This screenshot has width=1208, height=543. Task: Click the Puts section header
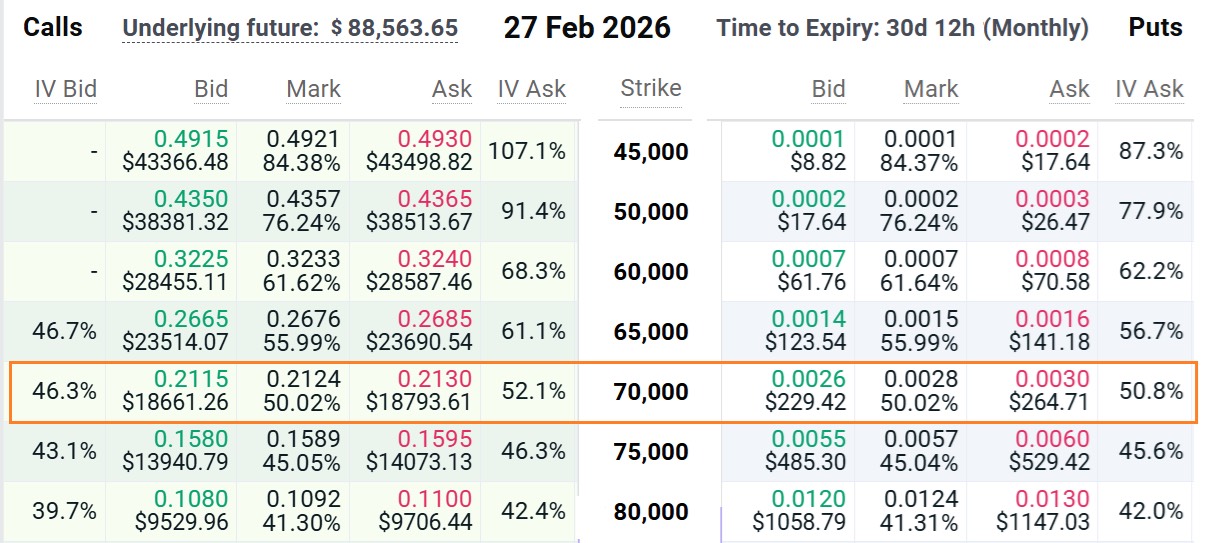[1155, 28]
